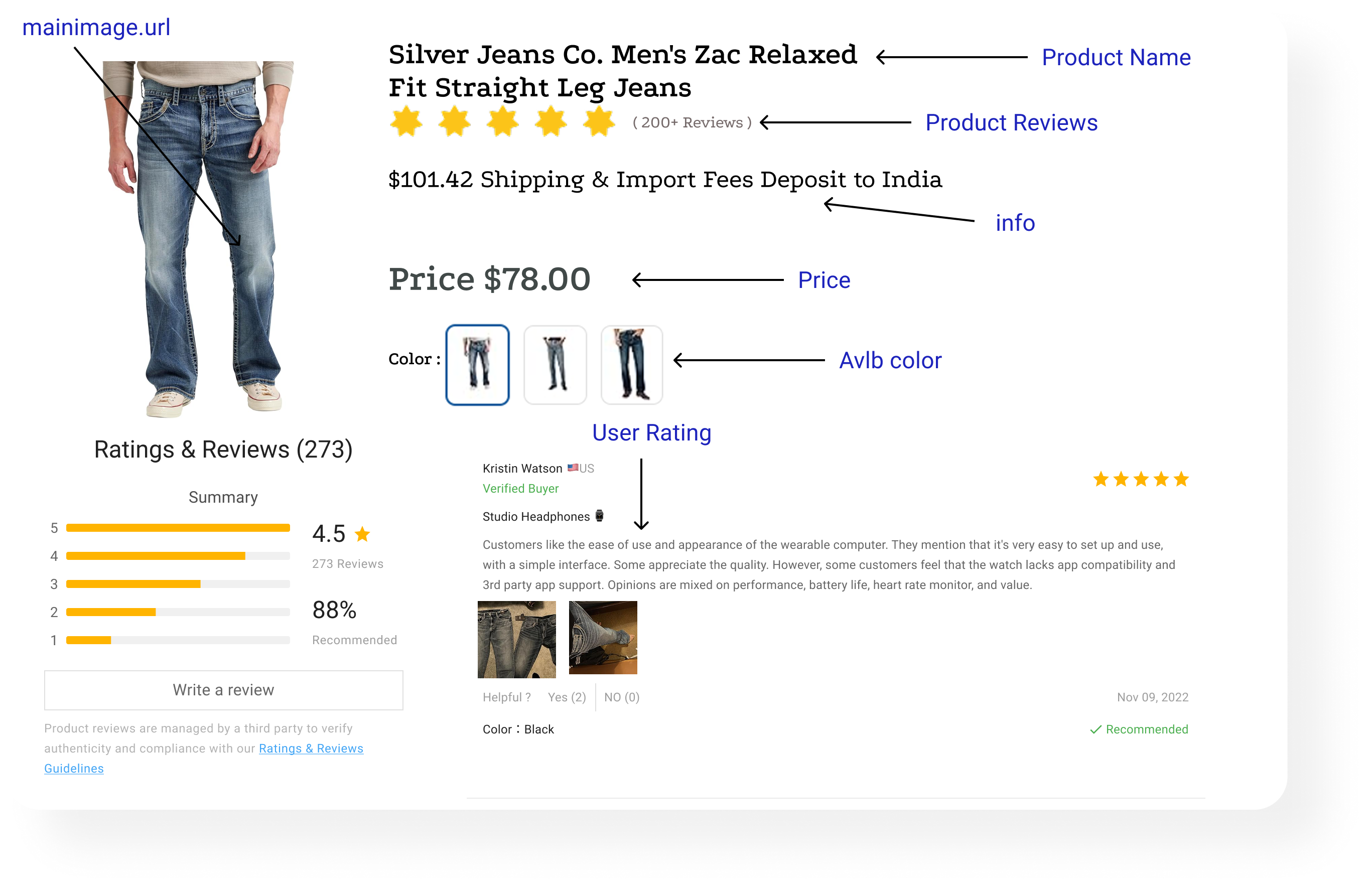The height and width of the screenshot is (891, 1372).
Task: Vote NO (0) on helpful review
Action: pos(621,697)
